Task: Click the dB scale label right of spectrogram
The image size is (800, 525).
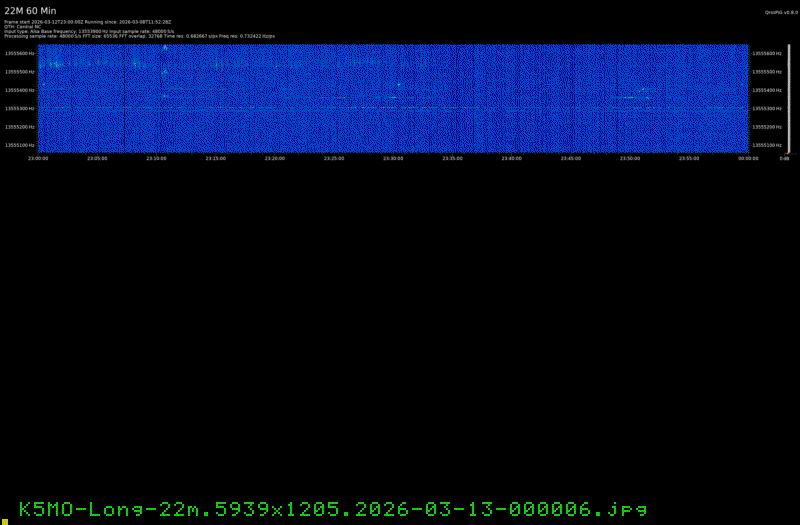Action: point(785,158)
